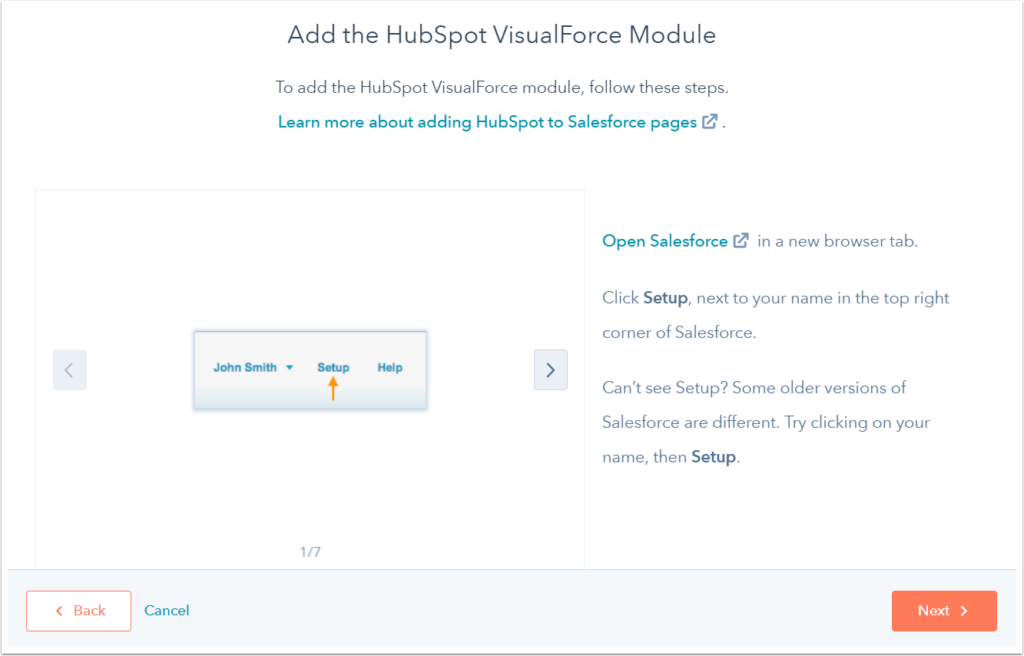Screen dimensions: 1024x656
Task: Click the Next button
Action: [x=944, y=610]
